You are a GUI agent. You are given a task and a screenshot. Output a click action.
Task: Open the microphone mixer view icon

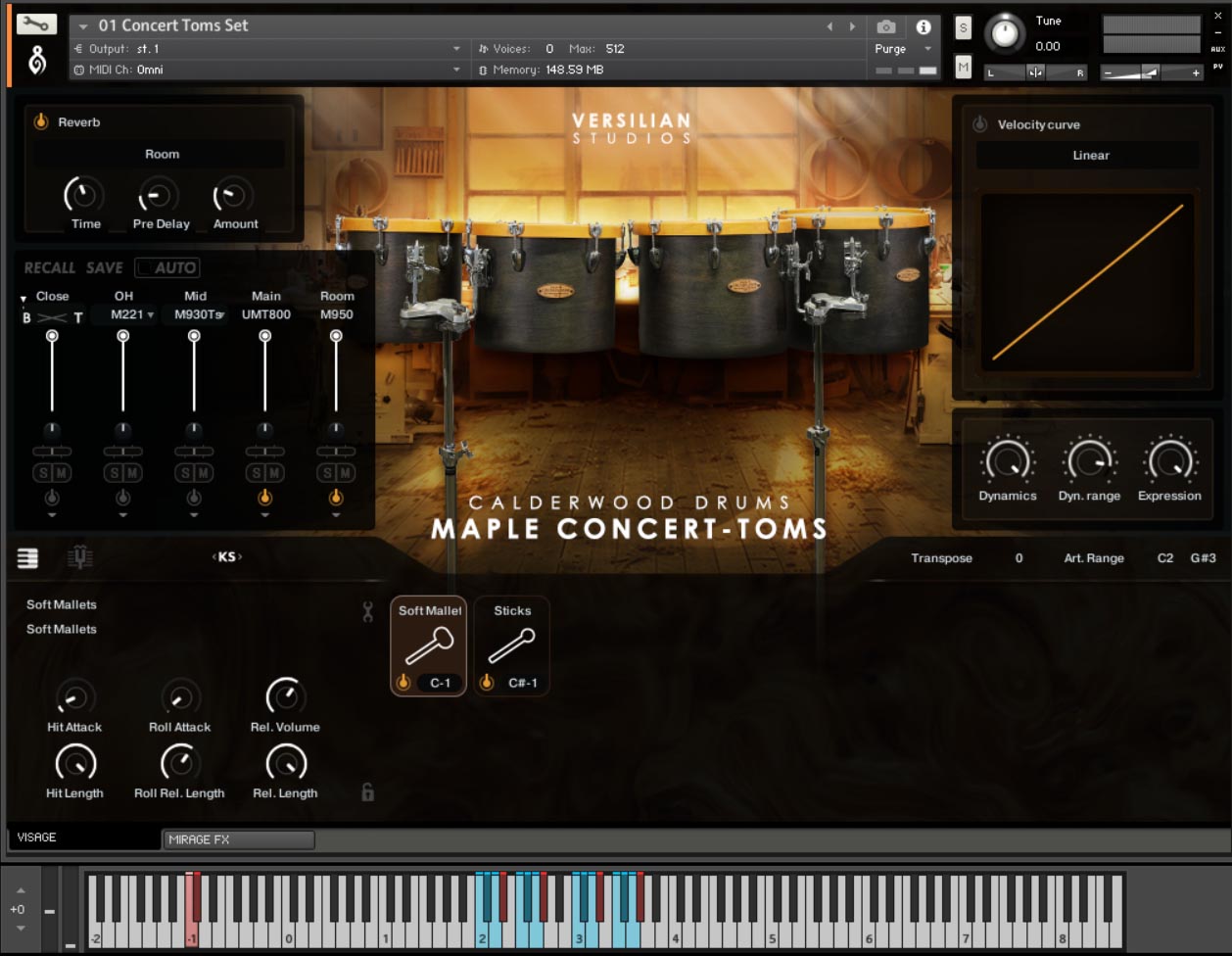[79, 558]
